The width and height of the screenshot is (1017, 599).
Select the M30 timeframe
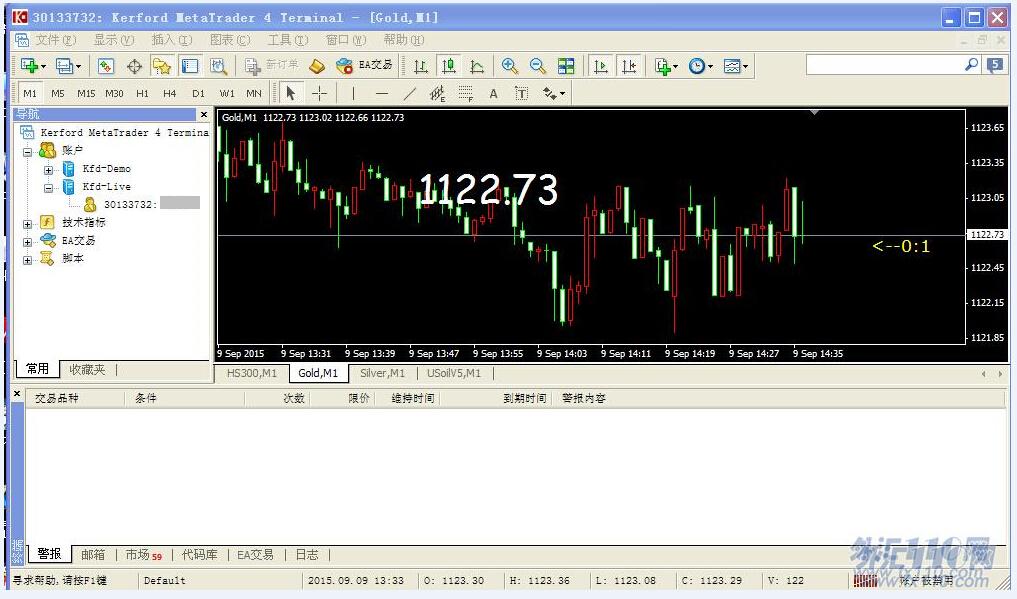(114, 93)
